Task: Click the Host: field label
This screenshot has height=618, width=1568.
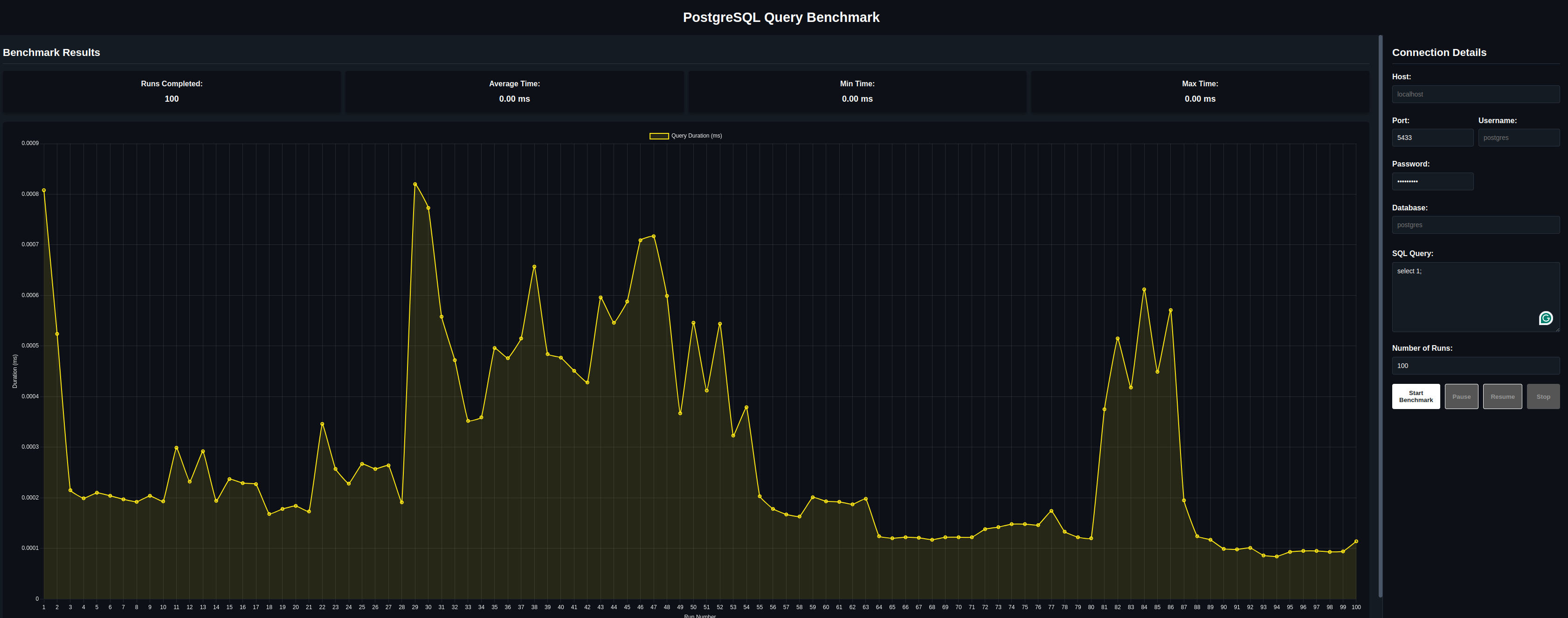Action: 1401,76
